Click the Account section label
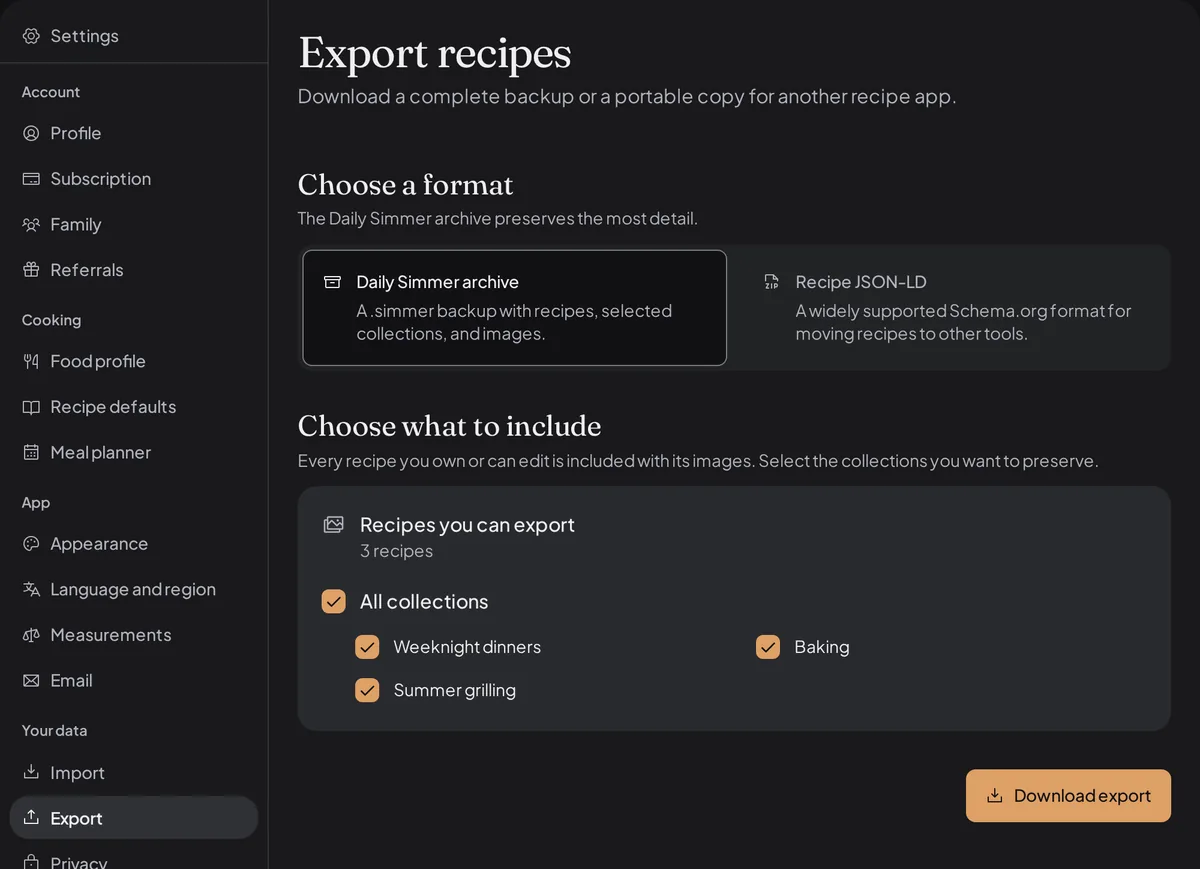1200x869 pixels. (51, 92)
